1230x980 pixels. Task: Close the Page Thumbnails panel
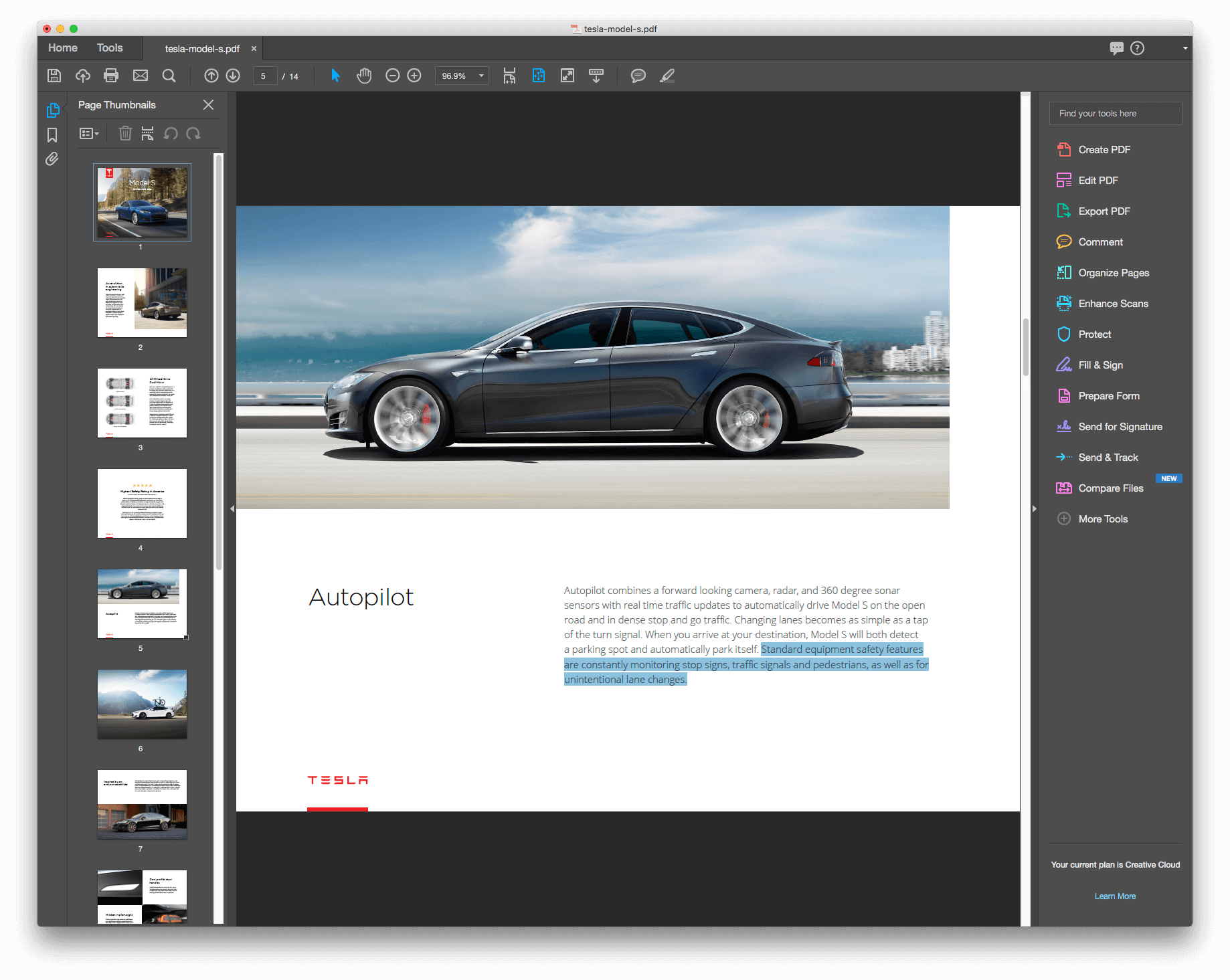(x=209, y=105)
